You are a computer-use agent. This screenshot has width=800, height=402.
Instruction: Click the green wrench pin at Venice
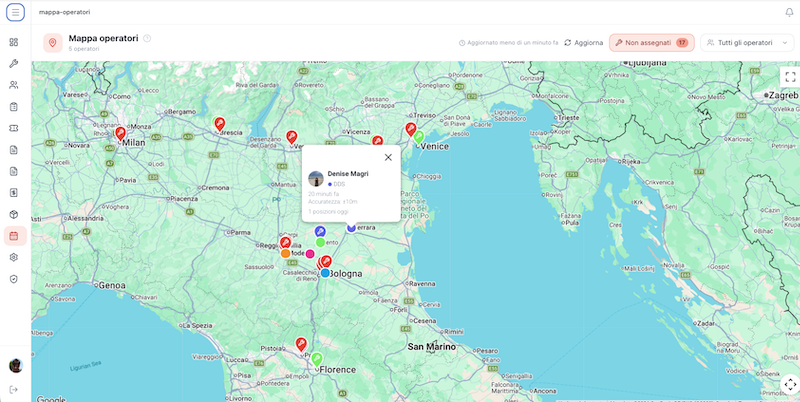[419, 137]
